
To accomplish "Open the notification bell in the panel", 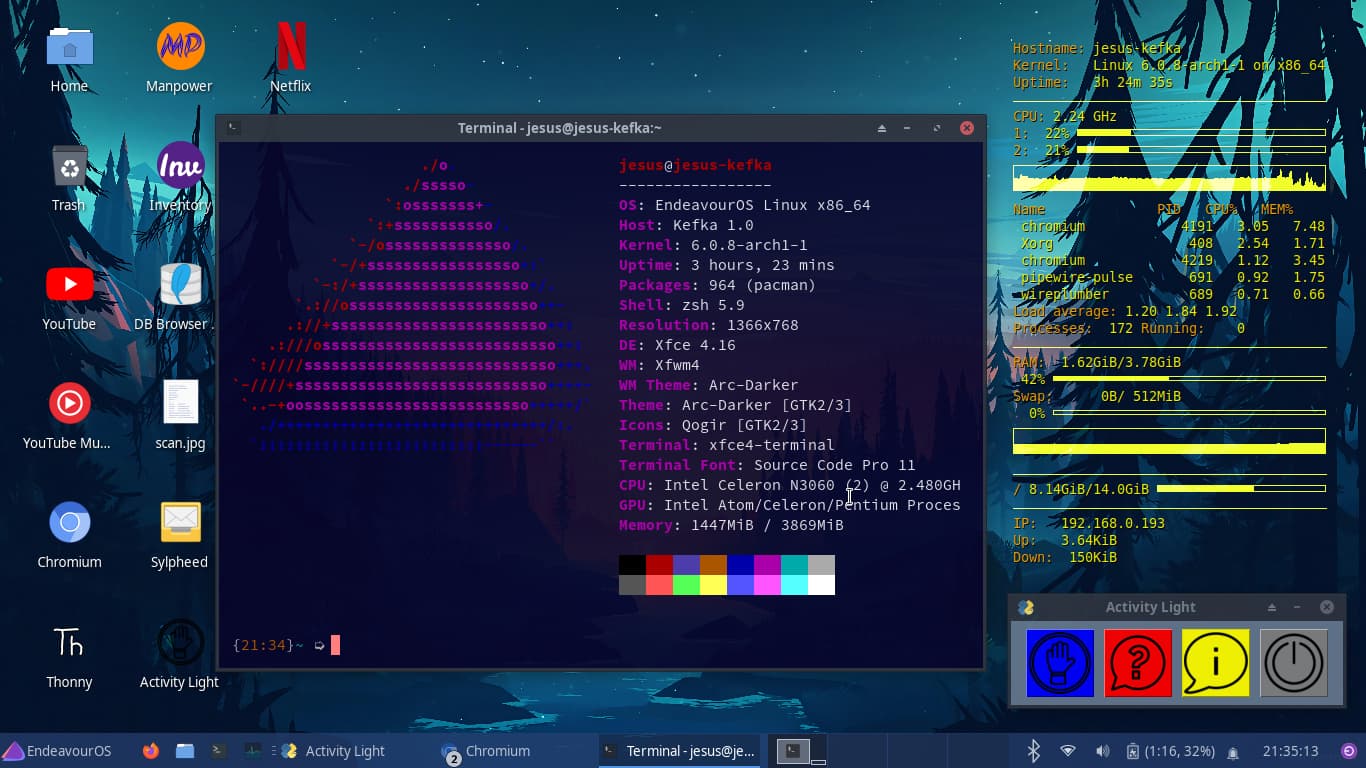I will pyautogui.click(x=1233, y=752).
